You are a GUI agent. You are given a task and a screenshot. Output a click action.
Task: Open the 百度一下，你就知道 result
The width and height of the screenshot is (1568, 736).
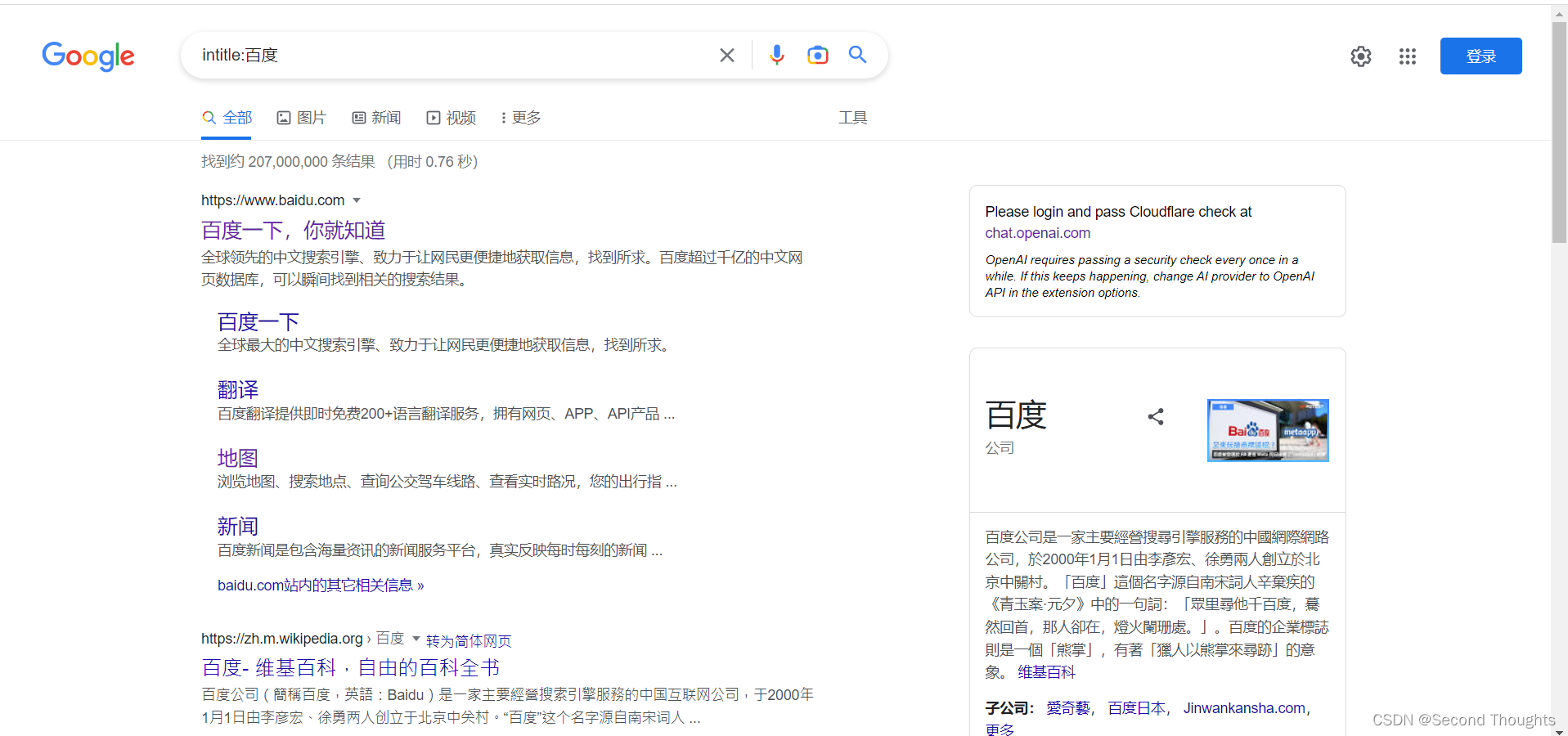click(293, 231)
